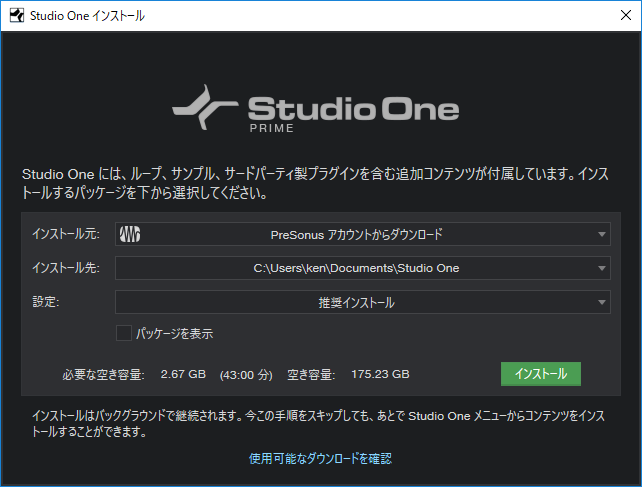Enable the パッケージを表示 checkbox
Screen dimensions: 642x487
coord(124,333)
